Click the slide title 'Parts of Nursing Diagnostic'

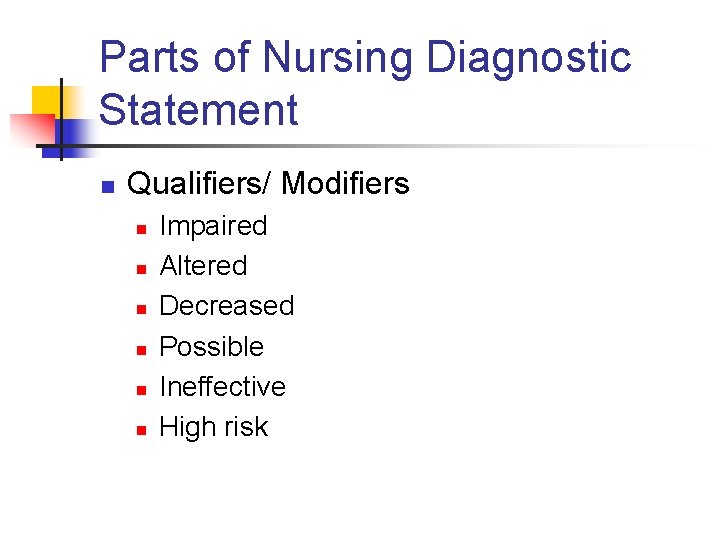pos(366,59)
